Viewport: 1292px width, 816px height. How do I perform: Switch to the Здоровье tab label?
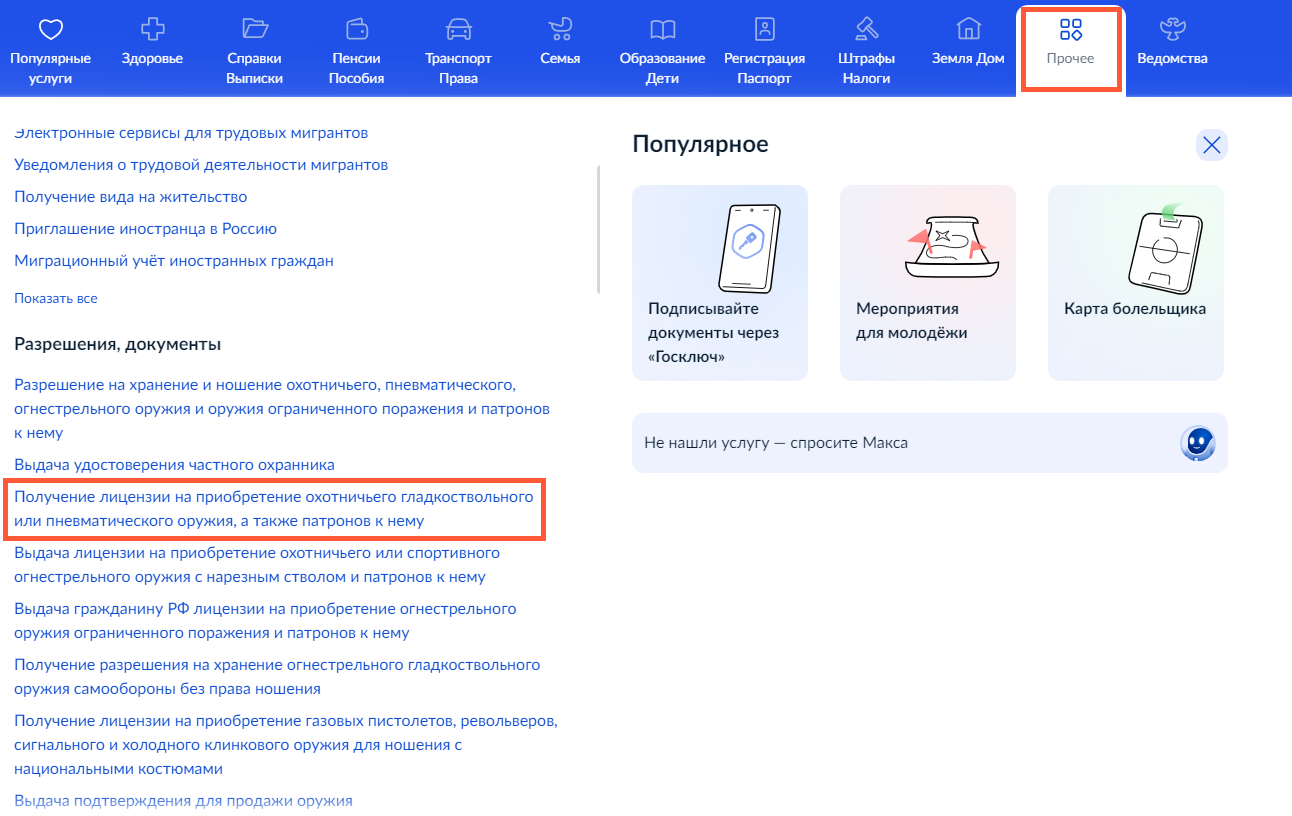coord(152,58)
